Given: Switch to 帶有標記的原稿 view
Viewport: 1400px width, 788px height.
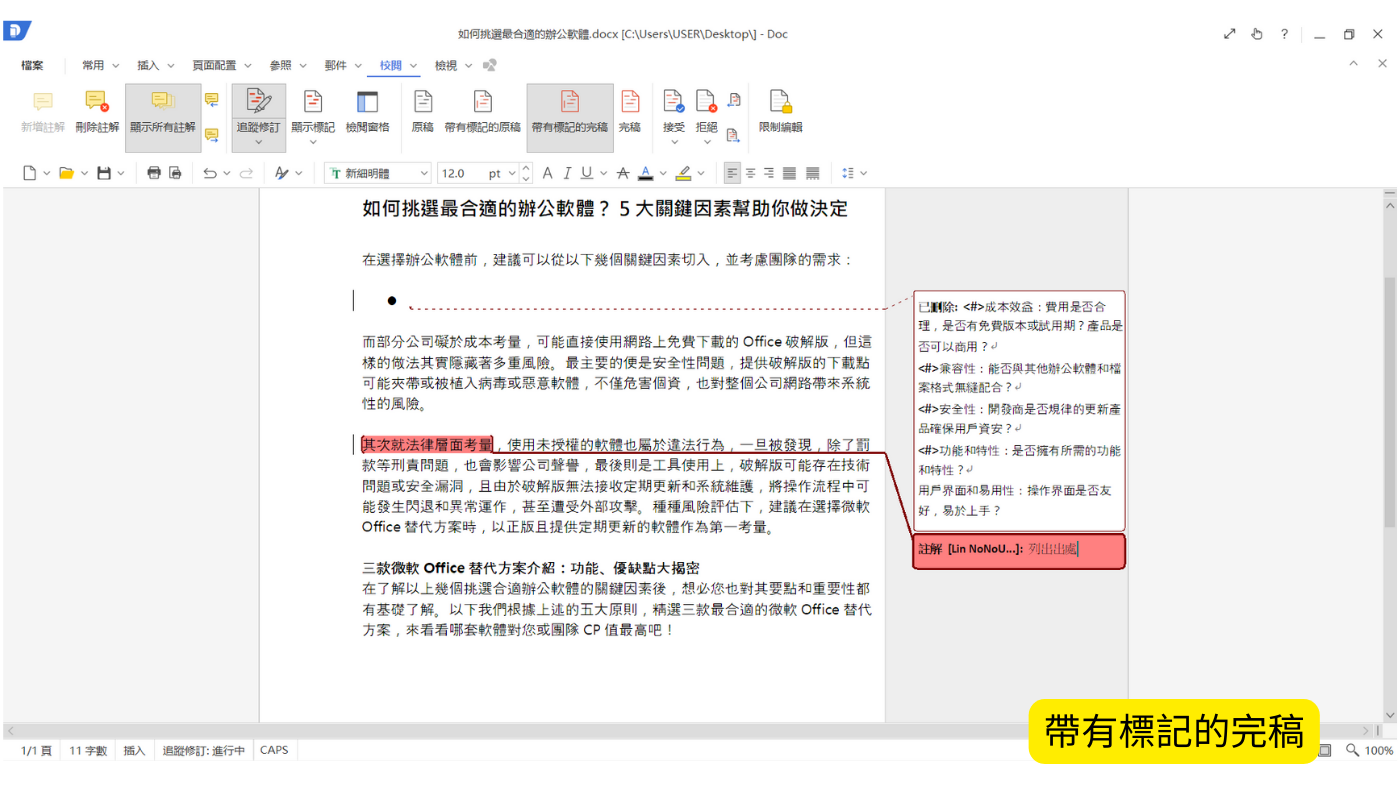Looking at the screenshot, I should click(x=483, y=111).
